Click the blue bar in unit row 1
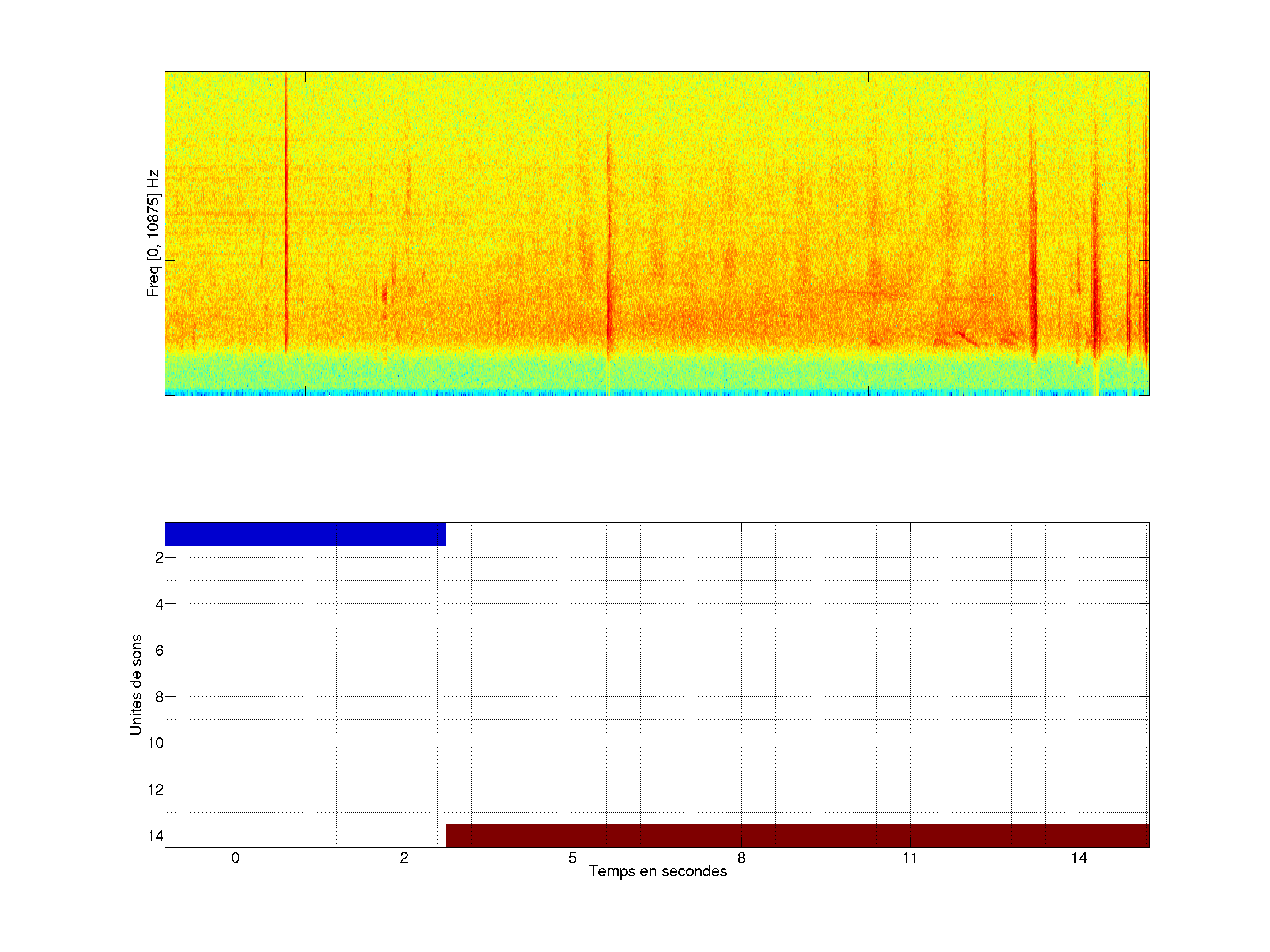 click(x=305, y=534)
